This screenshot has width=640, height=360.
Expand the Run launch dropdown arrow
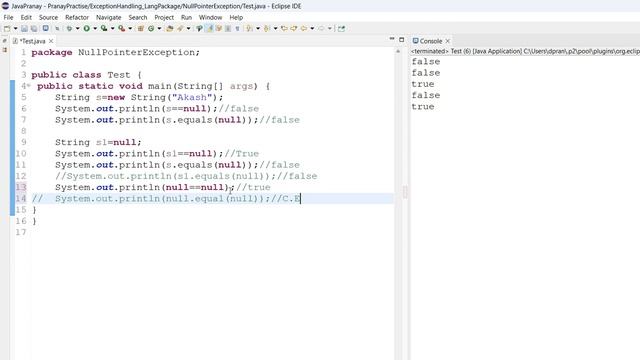(95, 29)
